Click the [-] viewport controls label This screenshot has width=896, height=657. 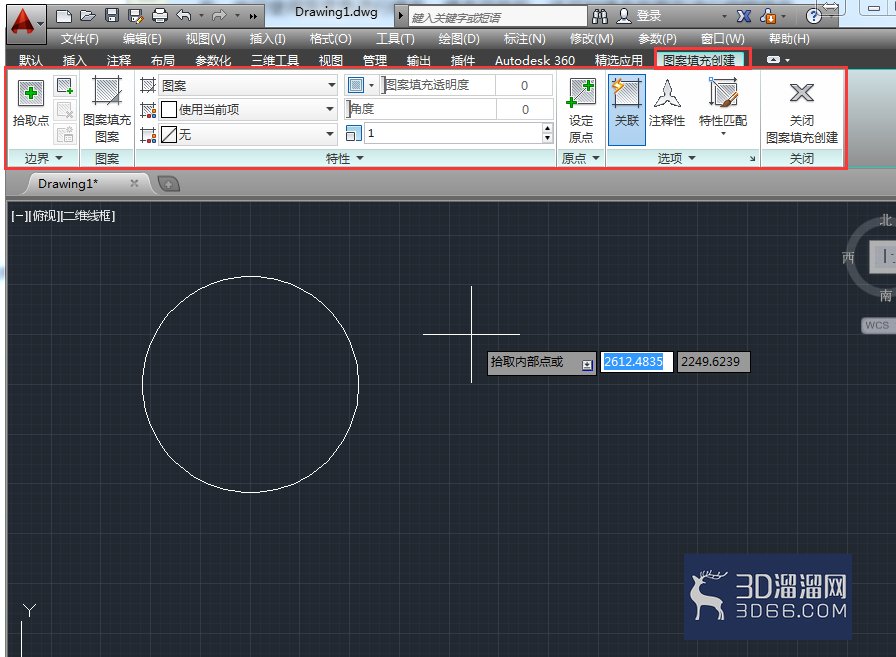coord(19,216)
